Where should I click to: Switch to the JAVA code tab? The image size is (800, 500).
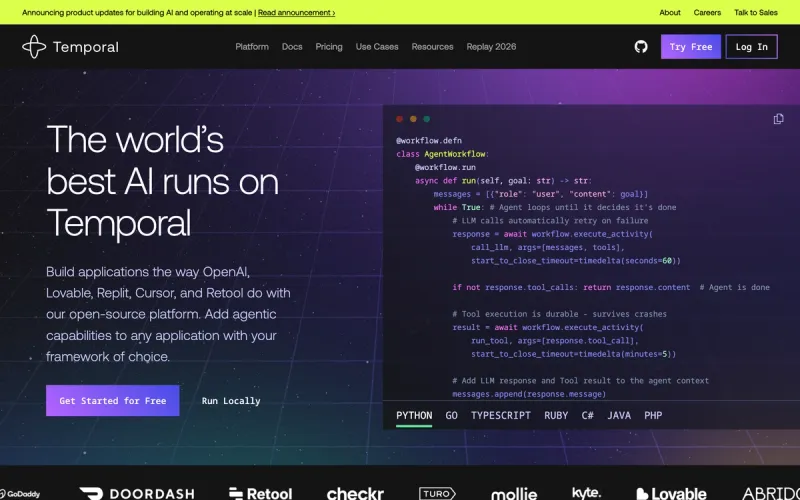(x=619, y=415)
